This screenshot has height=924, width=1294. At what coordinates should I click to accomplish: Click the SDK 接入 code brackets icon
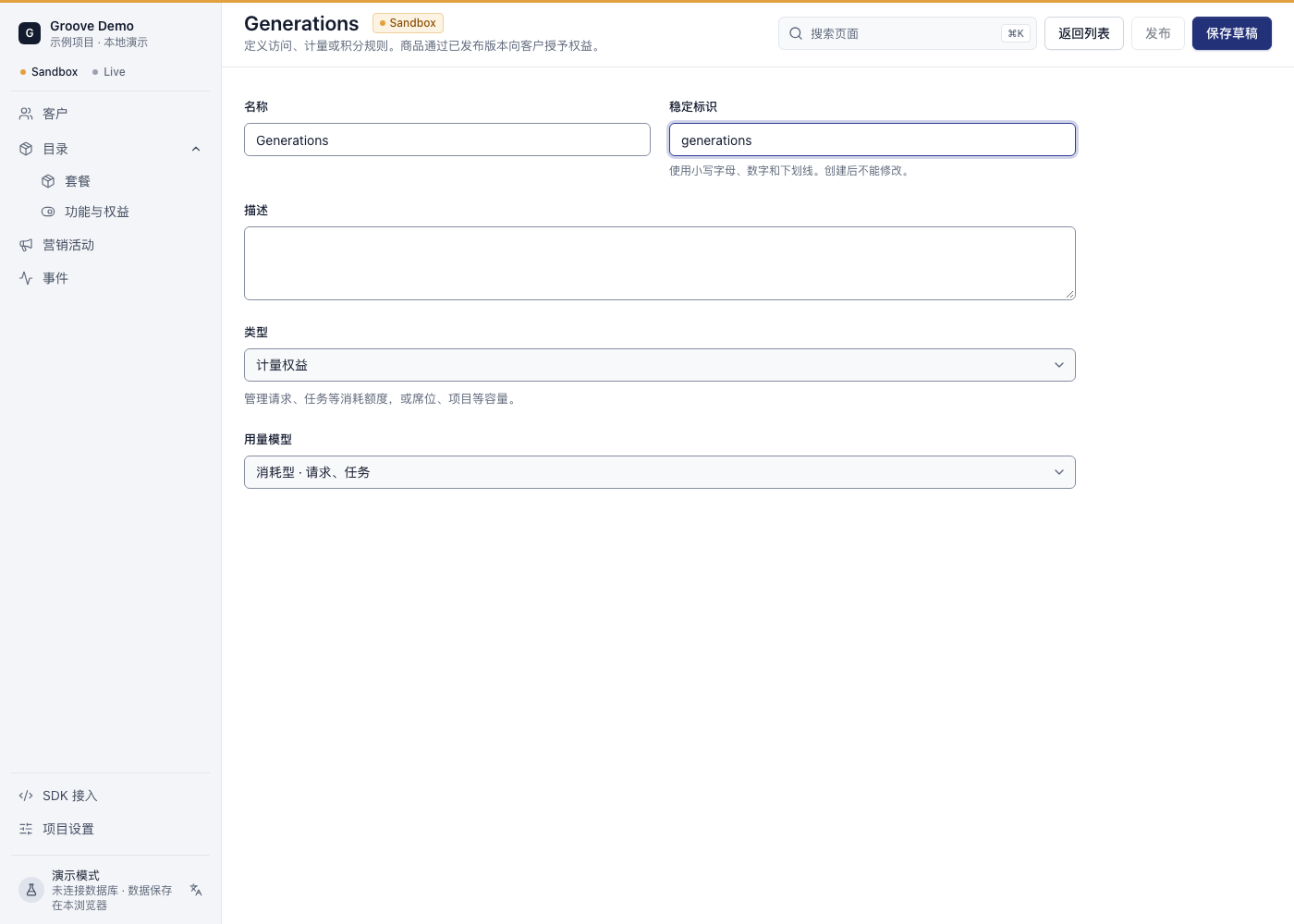pyautogui.click(x=26, y=796)
